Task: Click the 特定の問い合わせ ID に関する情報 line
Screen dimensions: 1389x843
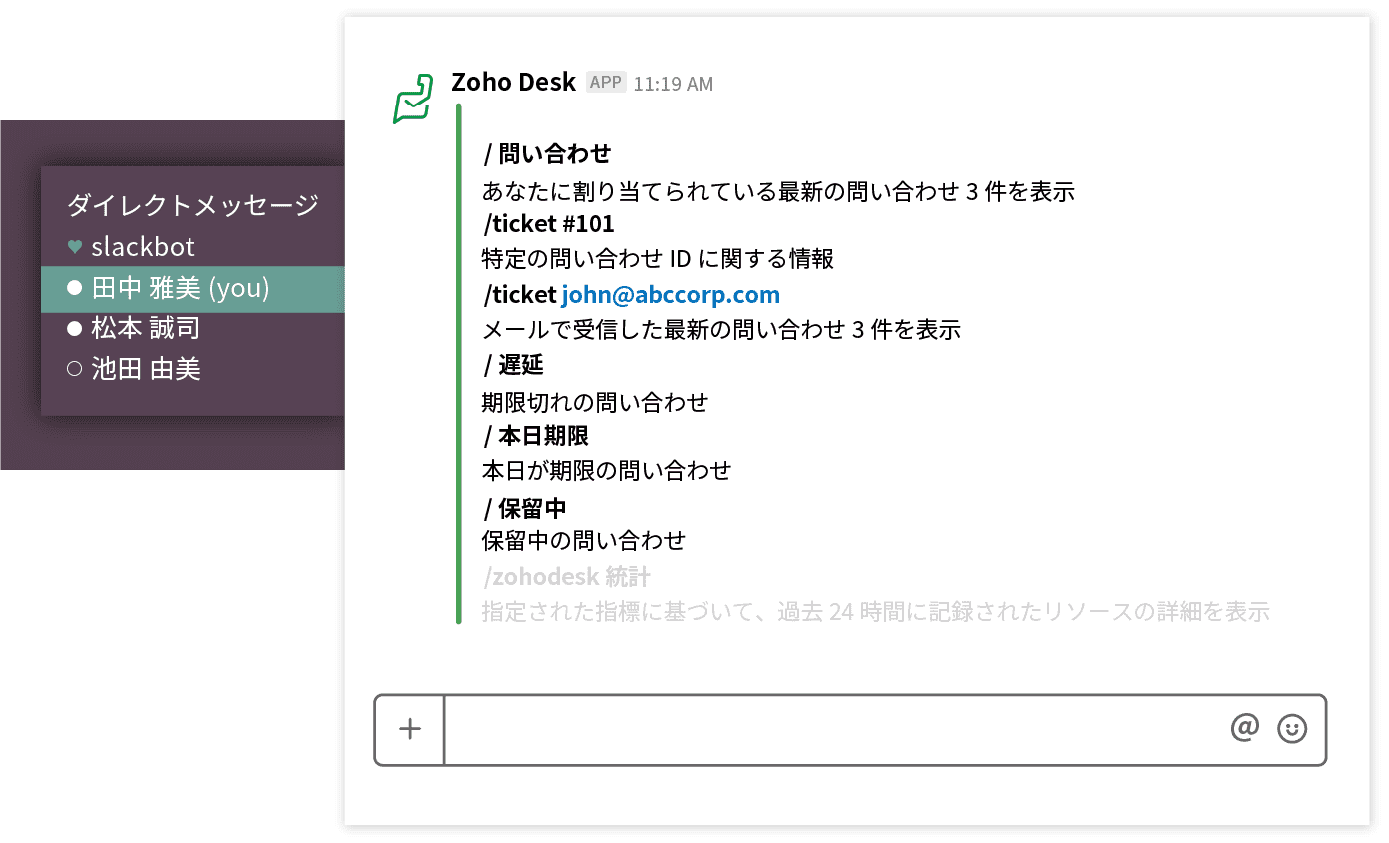Action: click(658, 259)
